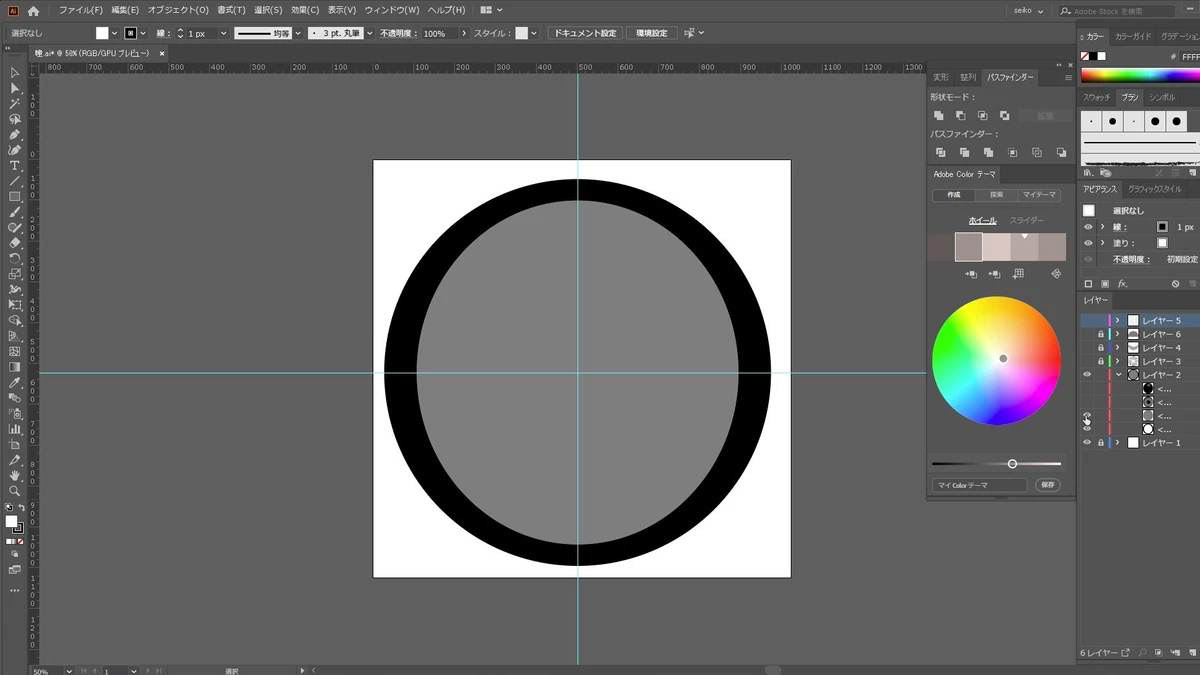Open the 効果(C) menu
This screenshot has height=675, width=1200.
pyautogui.click(x=305, y=10)
